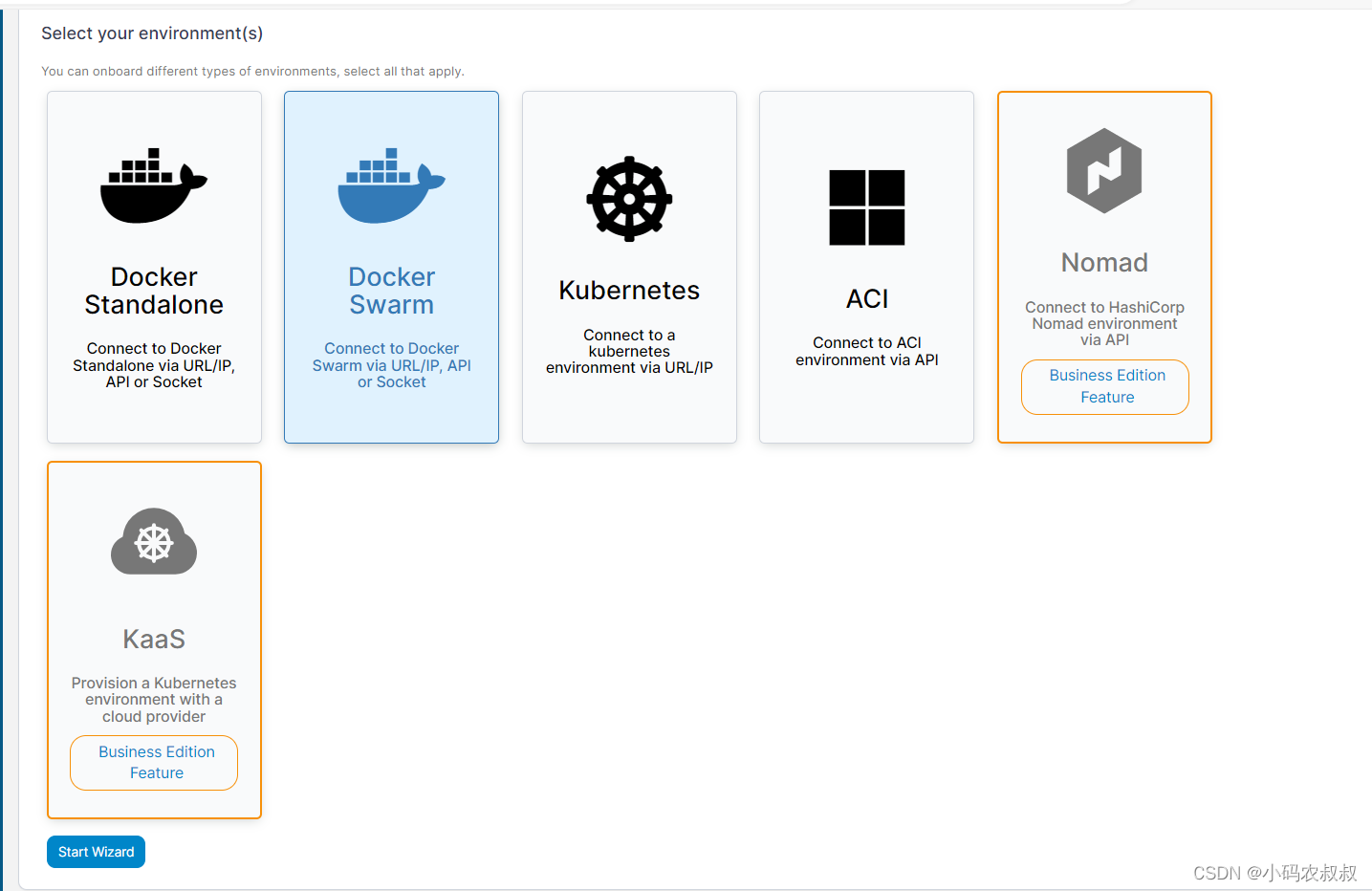
Task: Start the environment wizard
Action: 96,852
